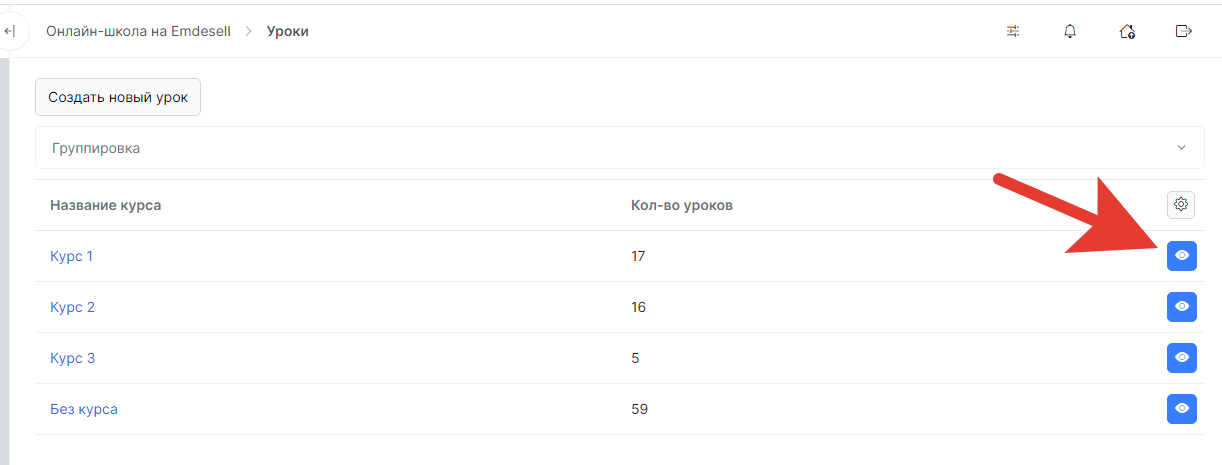View lessons of Курс 3 with eye button
This screenshot has width=1222, height=465.
tap(1182, 357)
